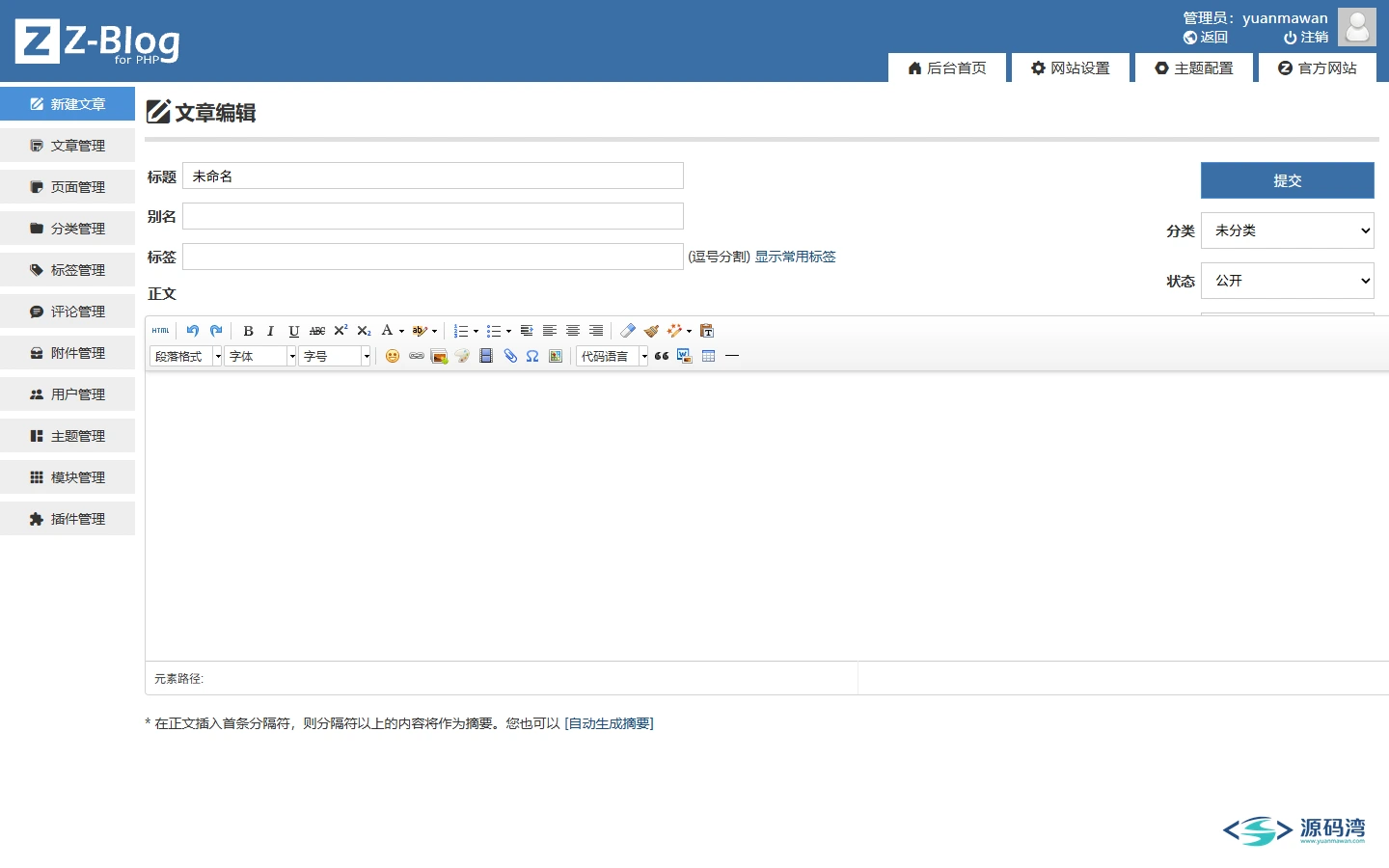Insert an emoticon smiley
The height and width of the screenshot is (868, 1389).
coord(393,356)
